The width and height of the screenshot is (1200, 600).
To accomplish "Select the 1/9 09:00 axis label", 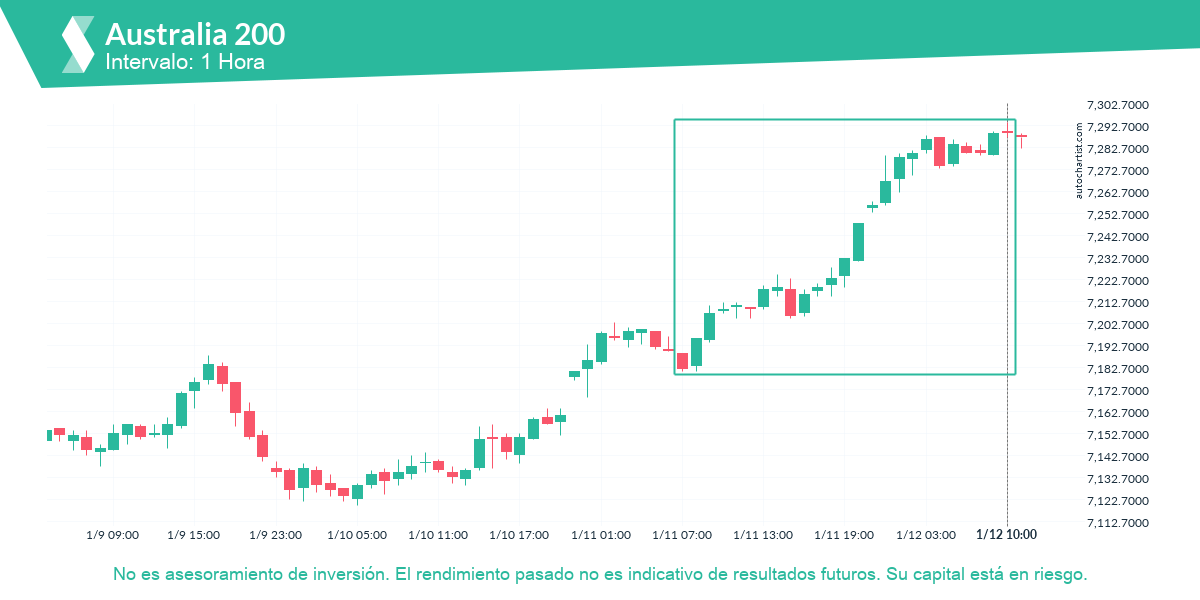I will (112, 535).
